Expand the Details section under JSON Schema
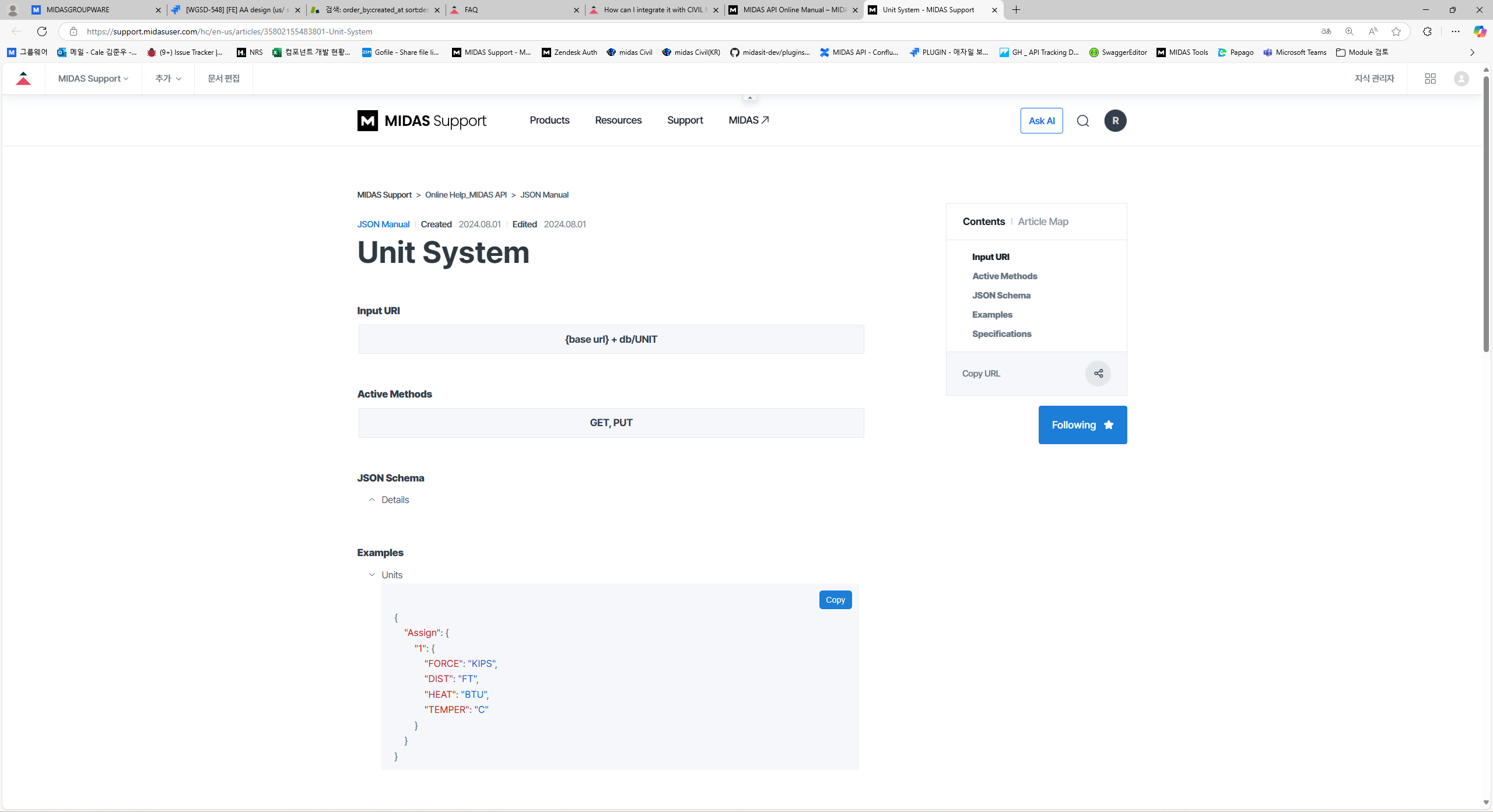This screenshot has height=812, width=1493. click(389, 500)
